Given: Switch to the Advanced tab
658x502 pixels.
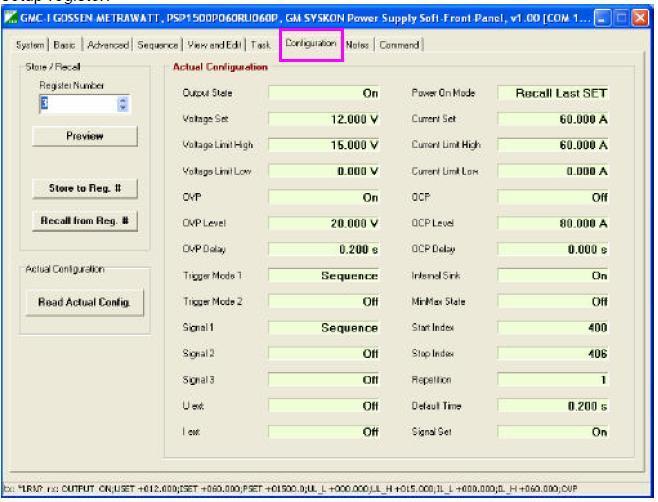Looking at the screenshot, I should pos(108,45).
